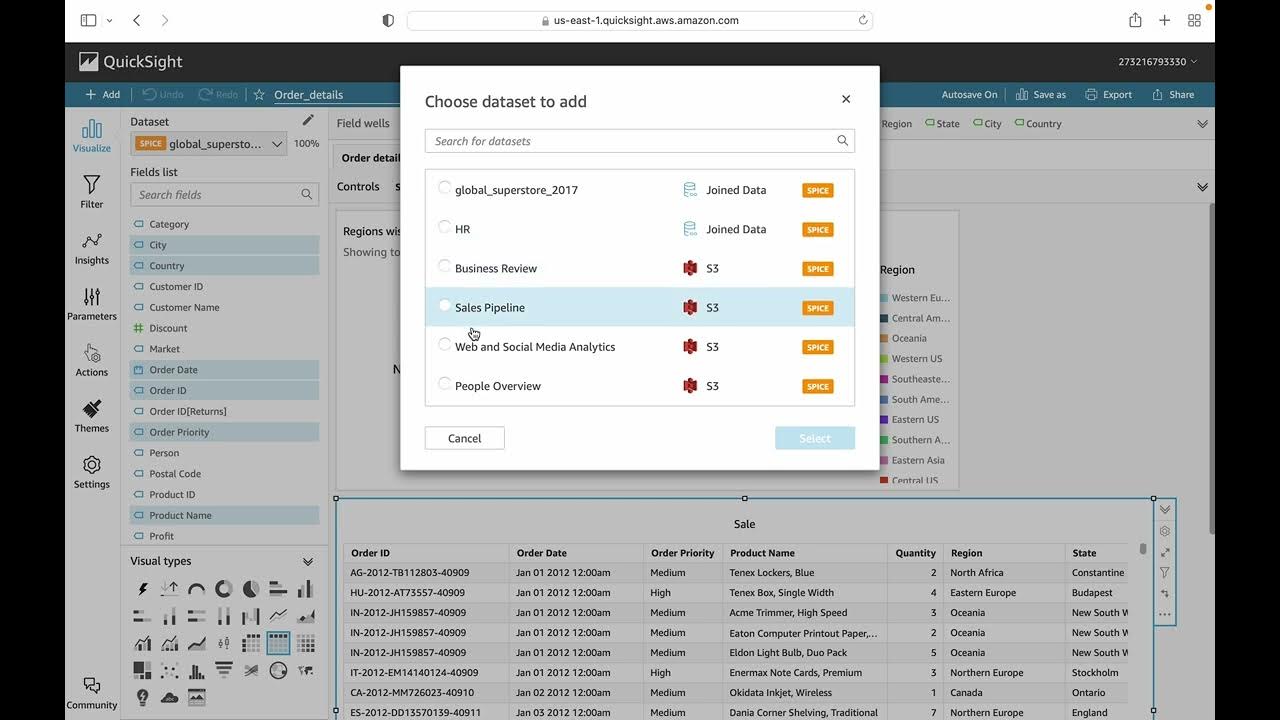The width and height of the screenshot is (1280, 720).
Task: Select the vertical bar chart visual type
Action: click(306, 589)
